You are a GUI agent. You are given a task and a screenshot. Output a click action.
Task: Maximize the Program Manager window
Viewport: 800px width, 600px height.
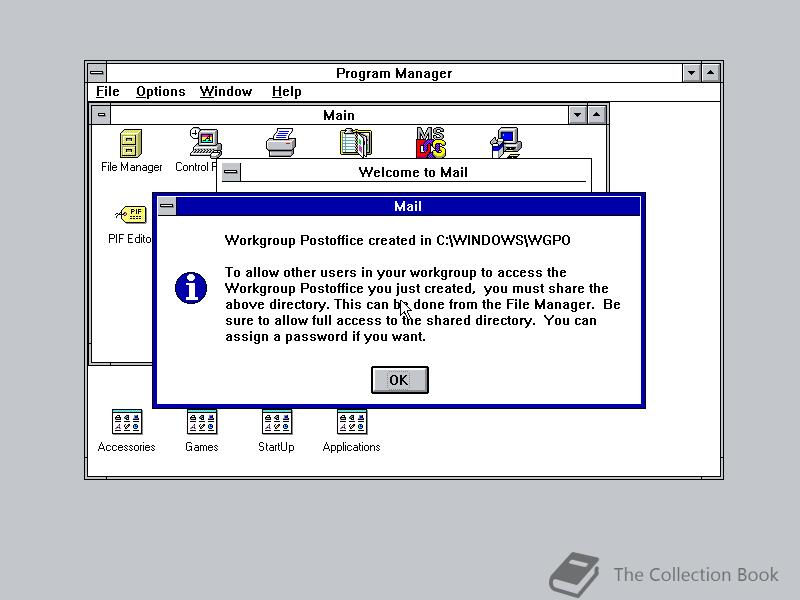coord(711,73)
